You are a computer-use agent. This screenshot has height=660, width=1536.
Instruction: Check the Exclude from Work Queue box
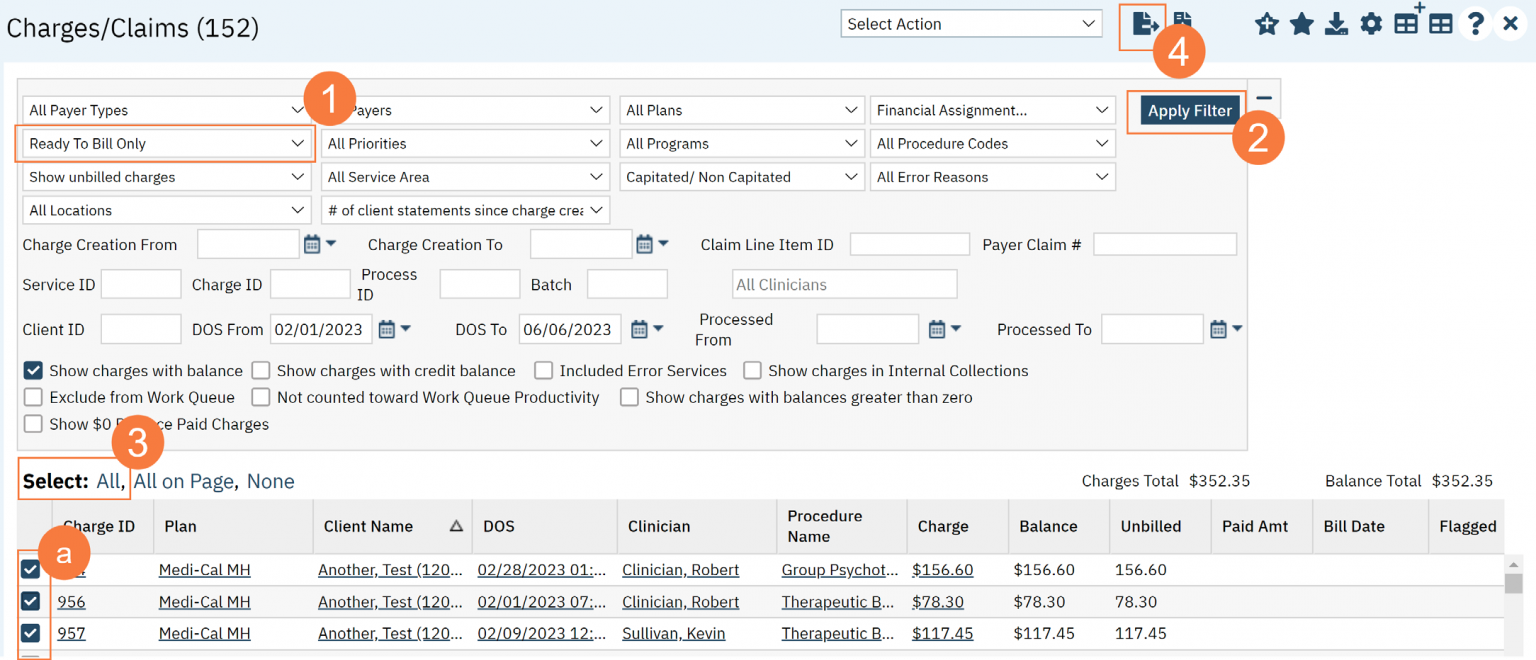(33, 397)
